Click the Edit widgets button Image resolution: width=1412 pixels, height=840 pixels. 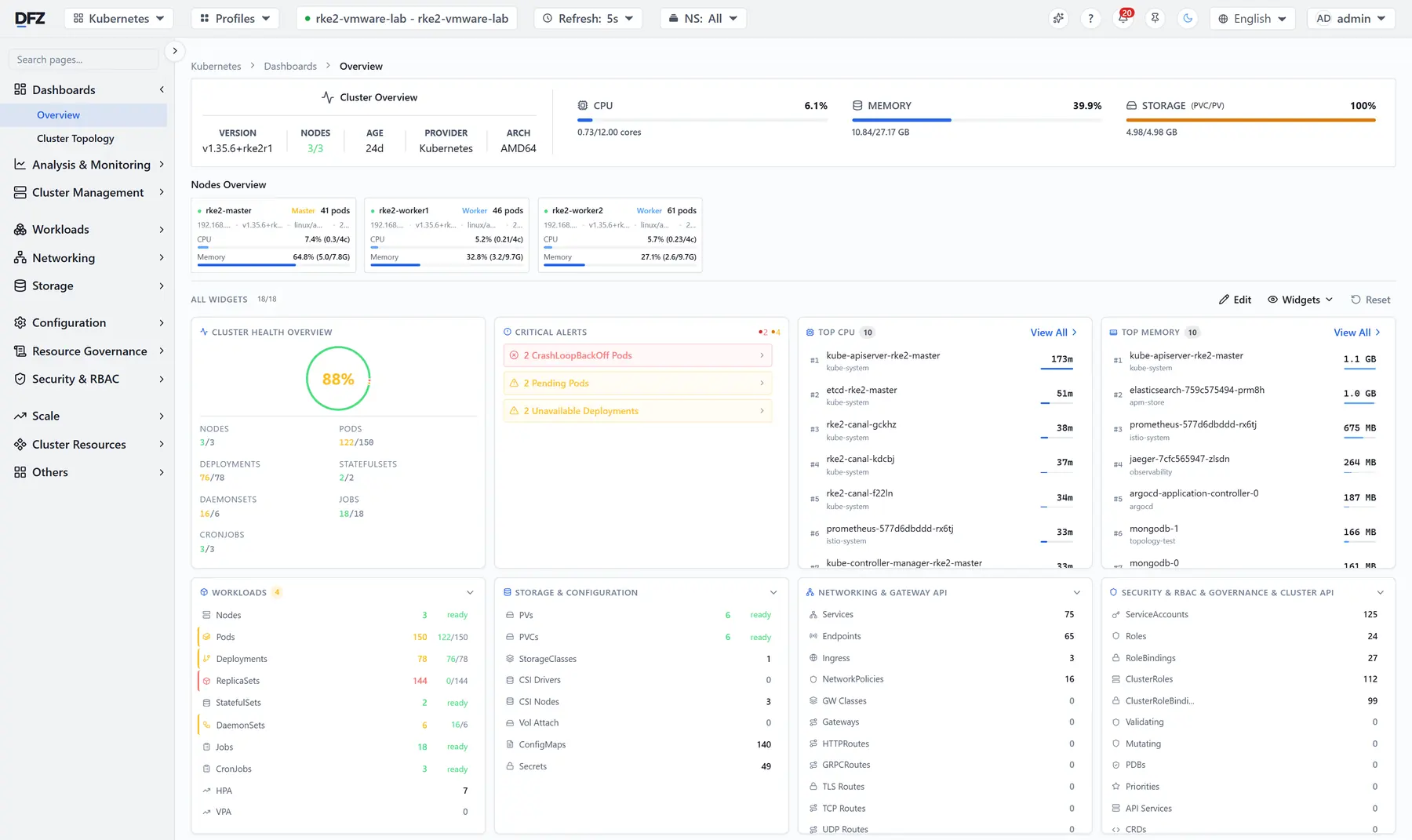pyautogui.click(x=1235, y=300)
